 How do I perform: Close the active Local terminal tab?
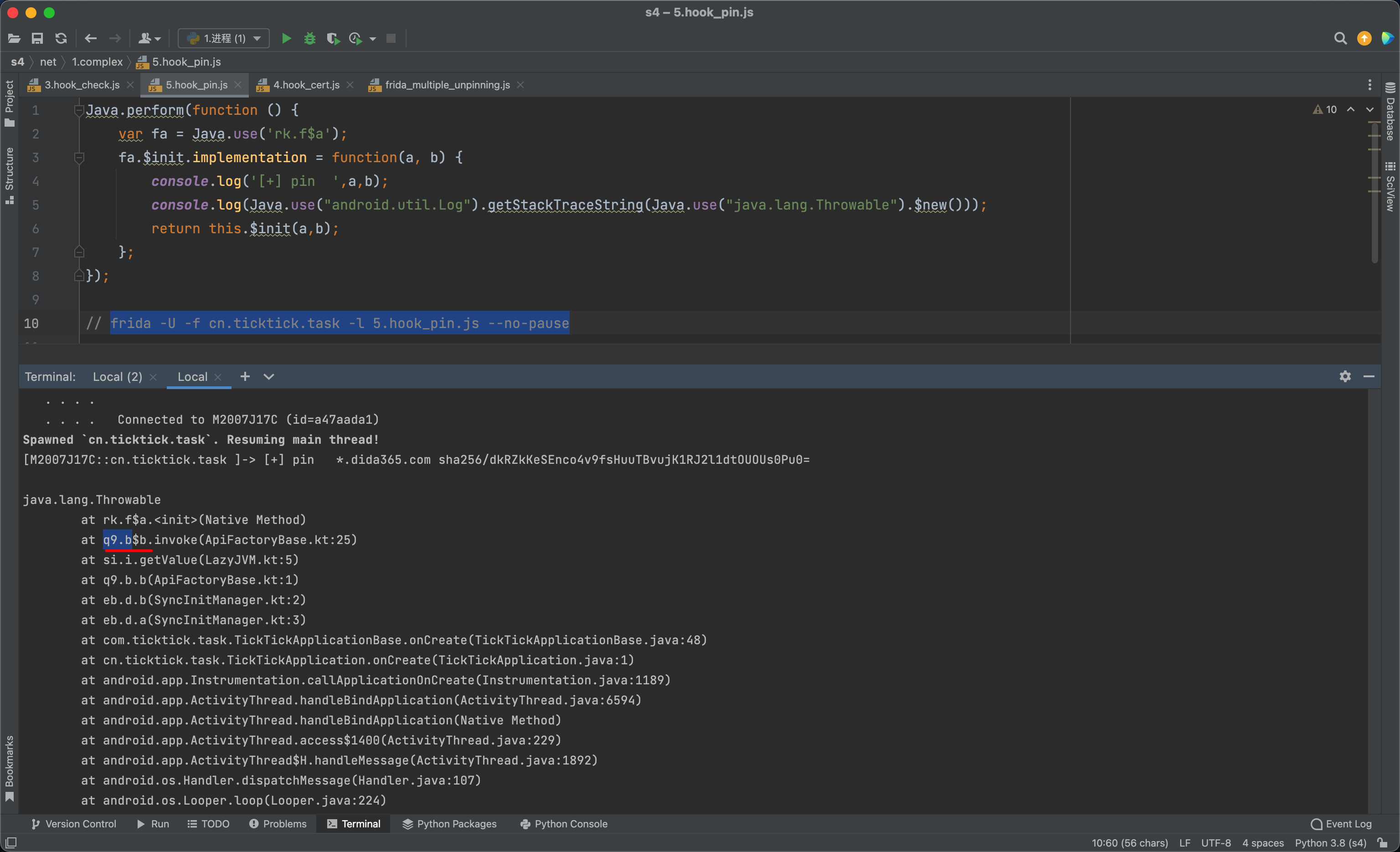[x=218, y=377]
